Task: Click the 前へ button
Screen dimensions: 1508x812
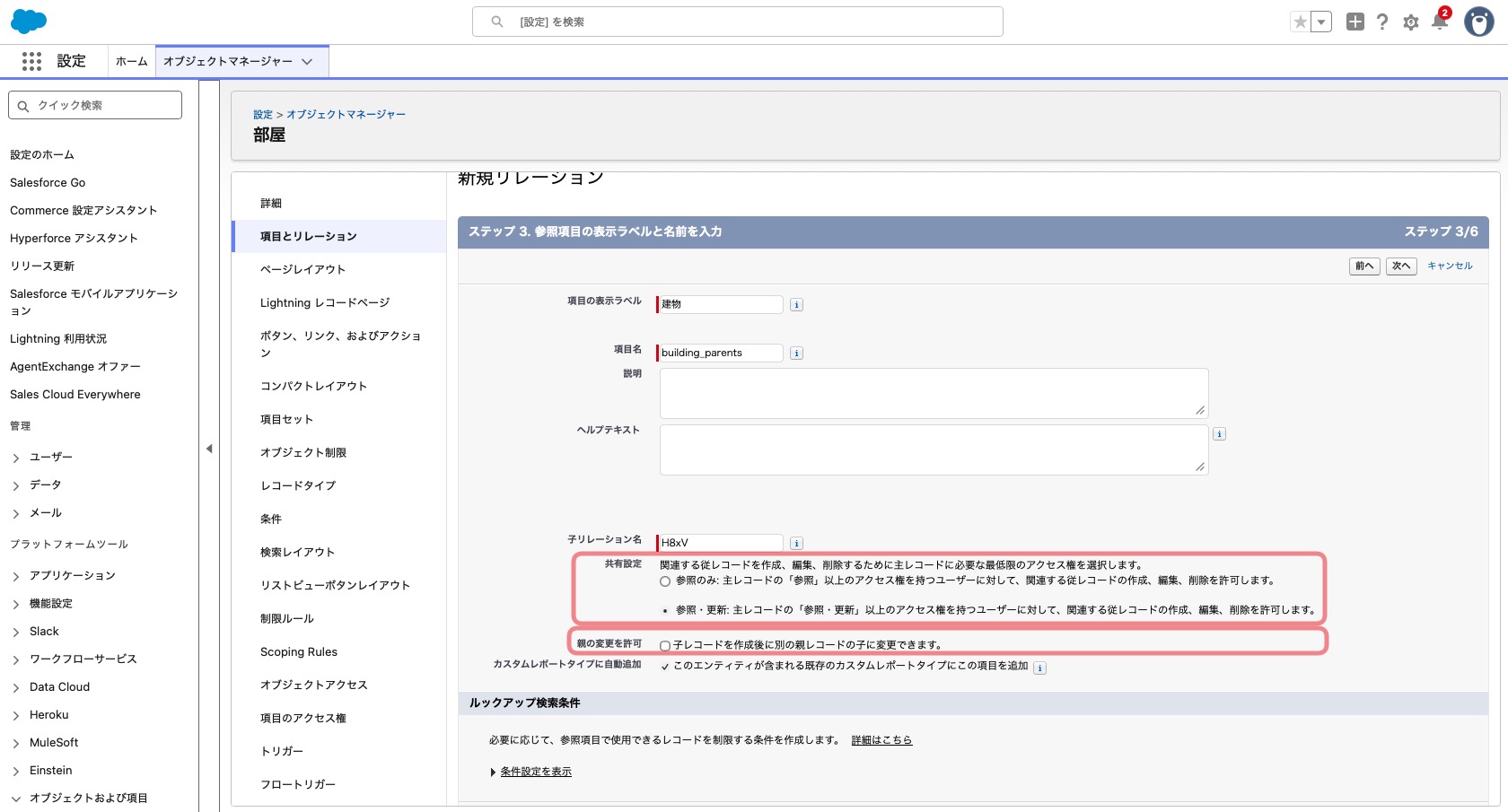Action: pos(1364,266)
